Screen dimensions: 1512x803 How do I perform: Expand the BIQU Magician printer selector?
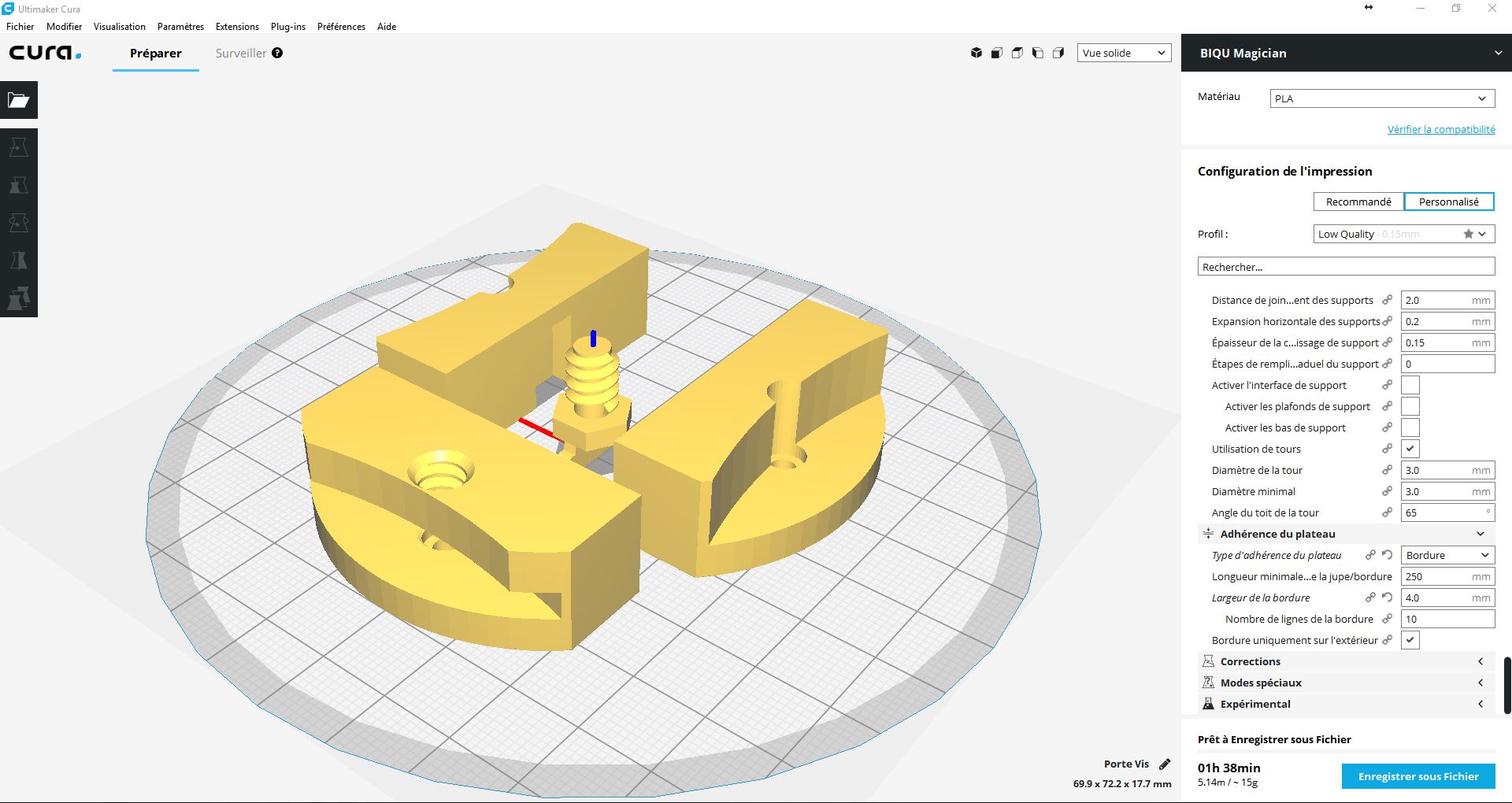1347,53
